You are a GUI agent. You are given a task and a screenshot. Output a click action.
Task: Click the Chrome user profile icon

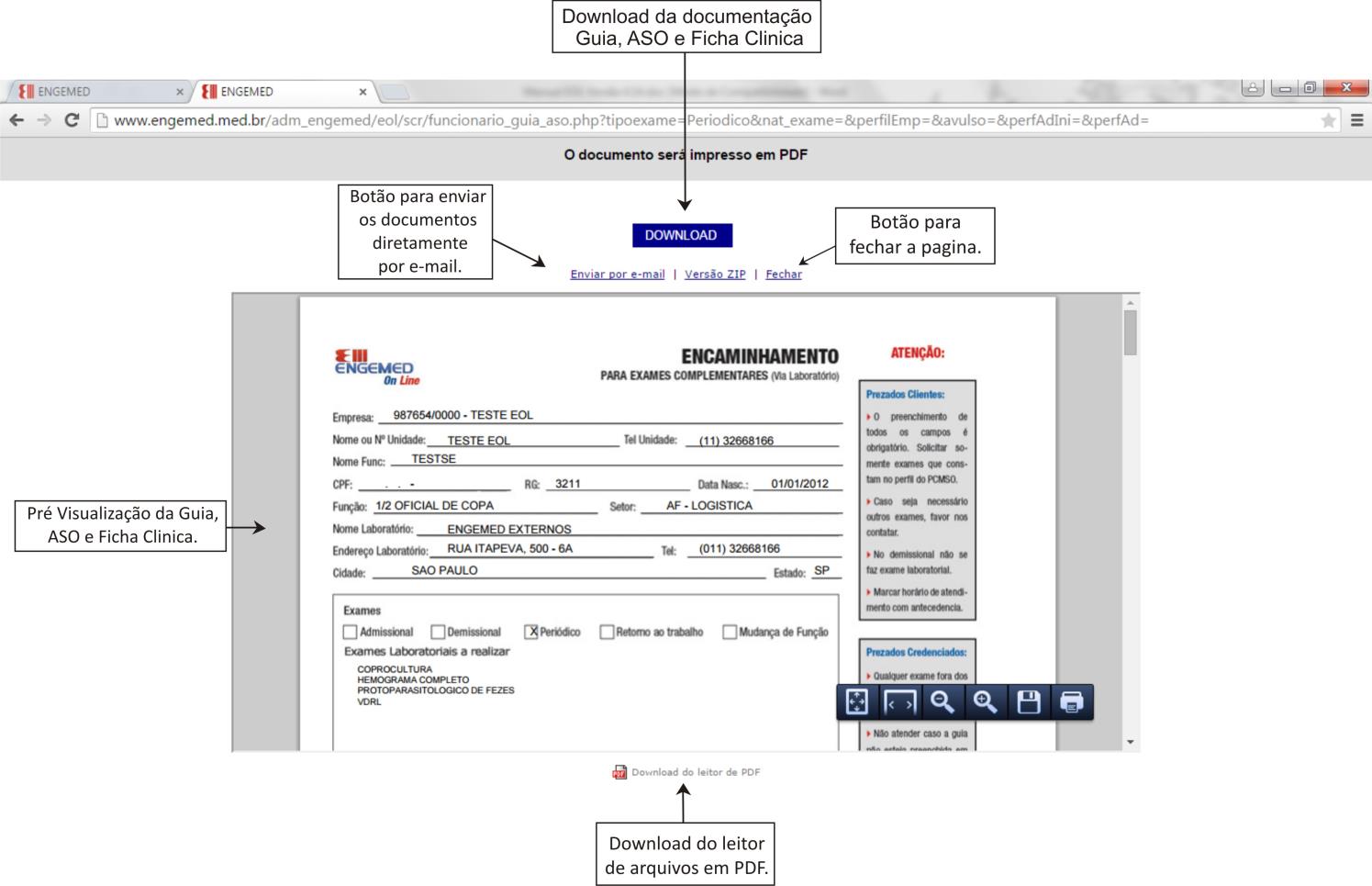point(1253,88)
